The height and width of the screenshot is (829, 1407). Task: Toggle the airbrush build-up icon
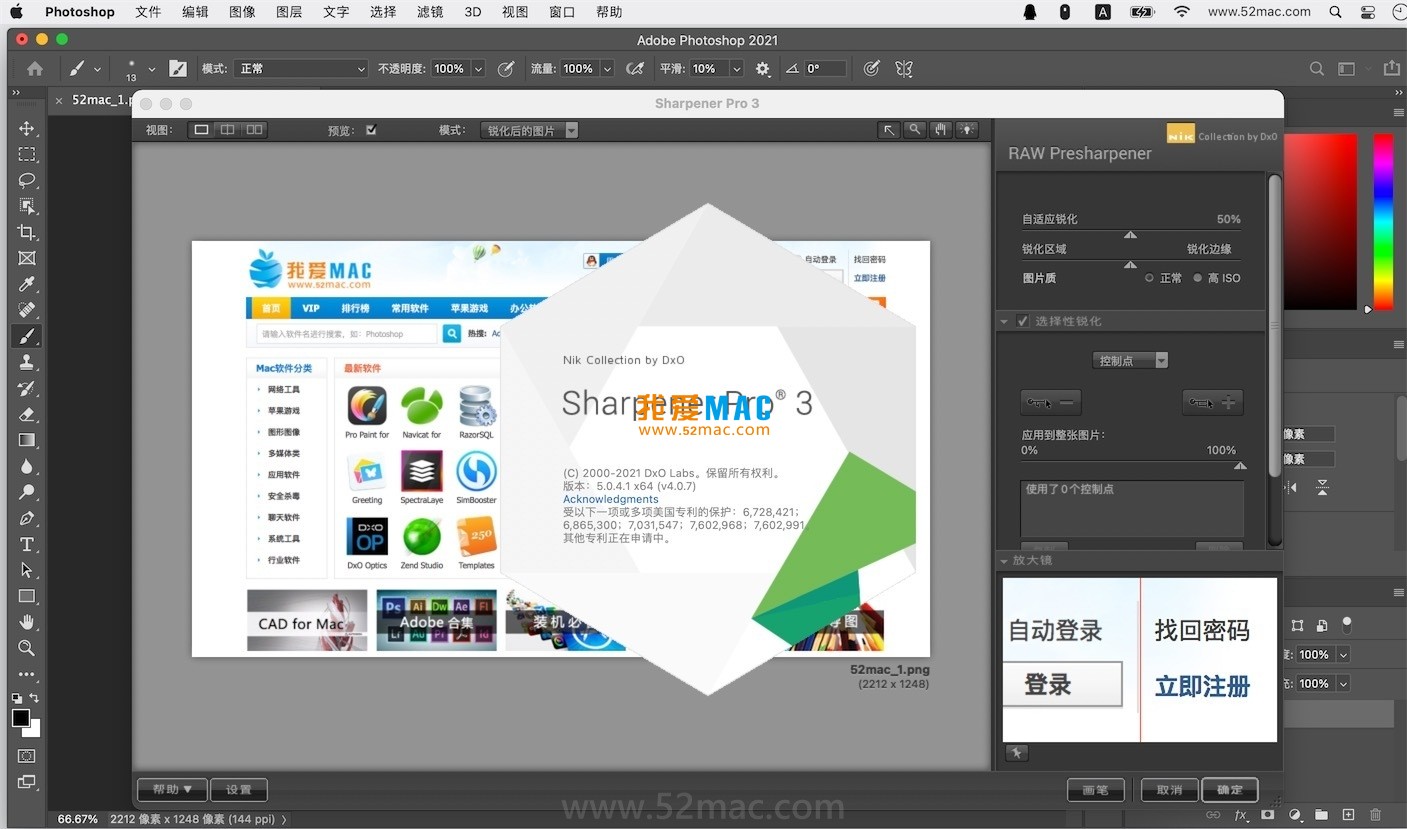tap(634, 69)
